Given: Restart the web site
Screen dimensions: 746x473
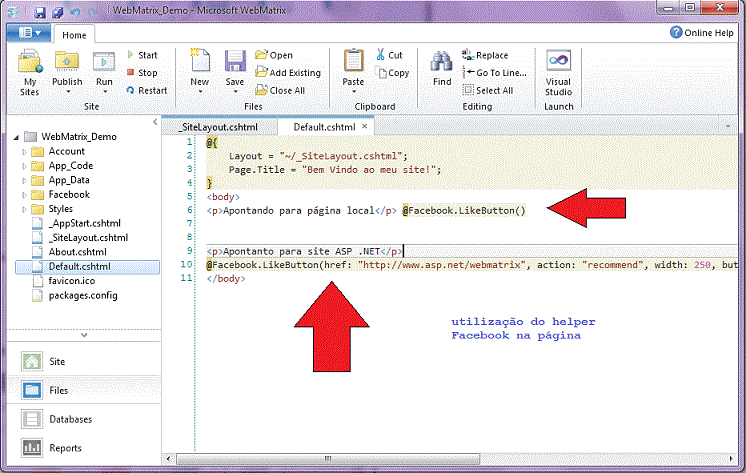Looking at the screenshot, I should point(147,90).
